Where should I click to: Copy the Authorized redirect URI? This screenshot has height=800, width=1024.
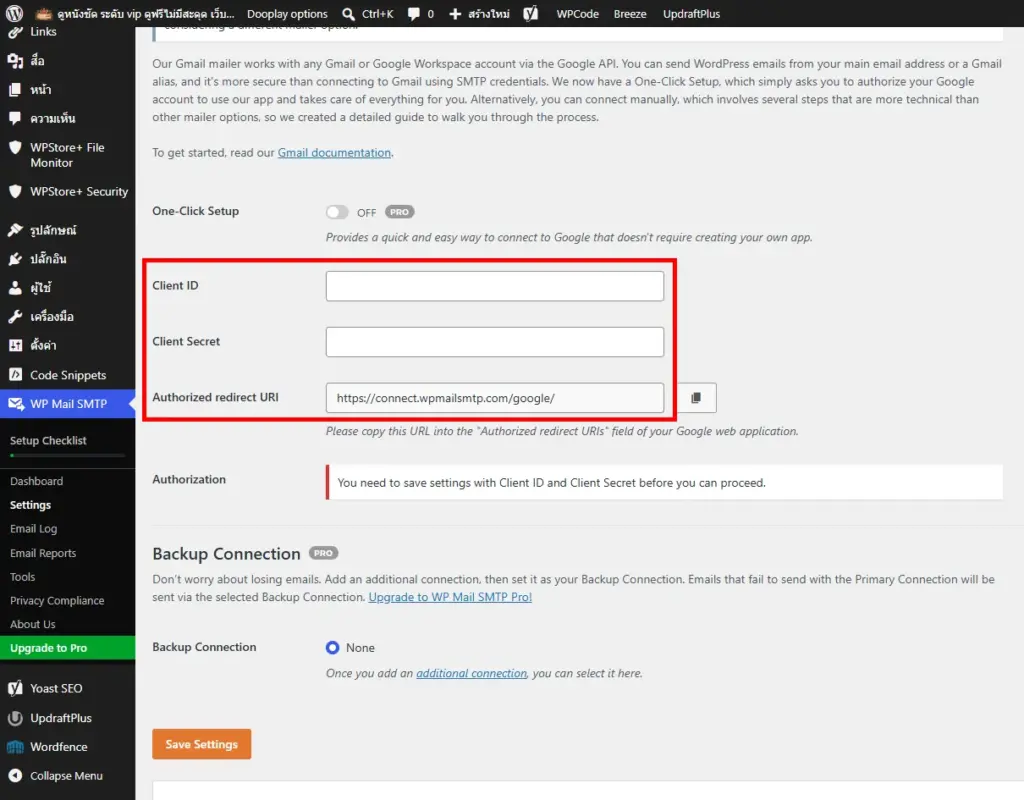click(x=696, y=398)
